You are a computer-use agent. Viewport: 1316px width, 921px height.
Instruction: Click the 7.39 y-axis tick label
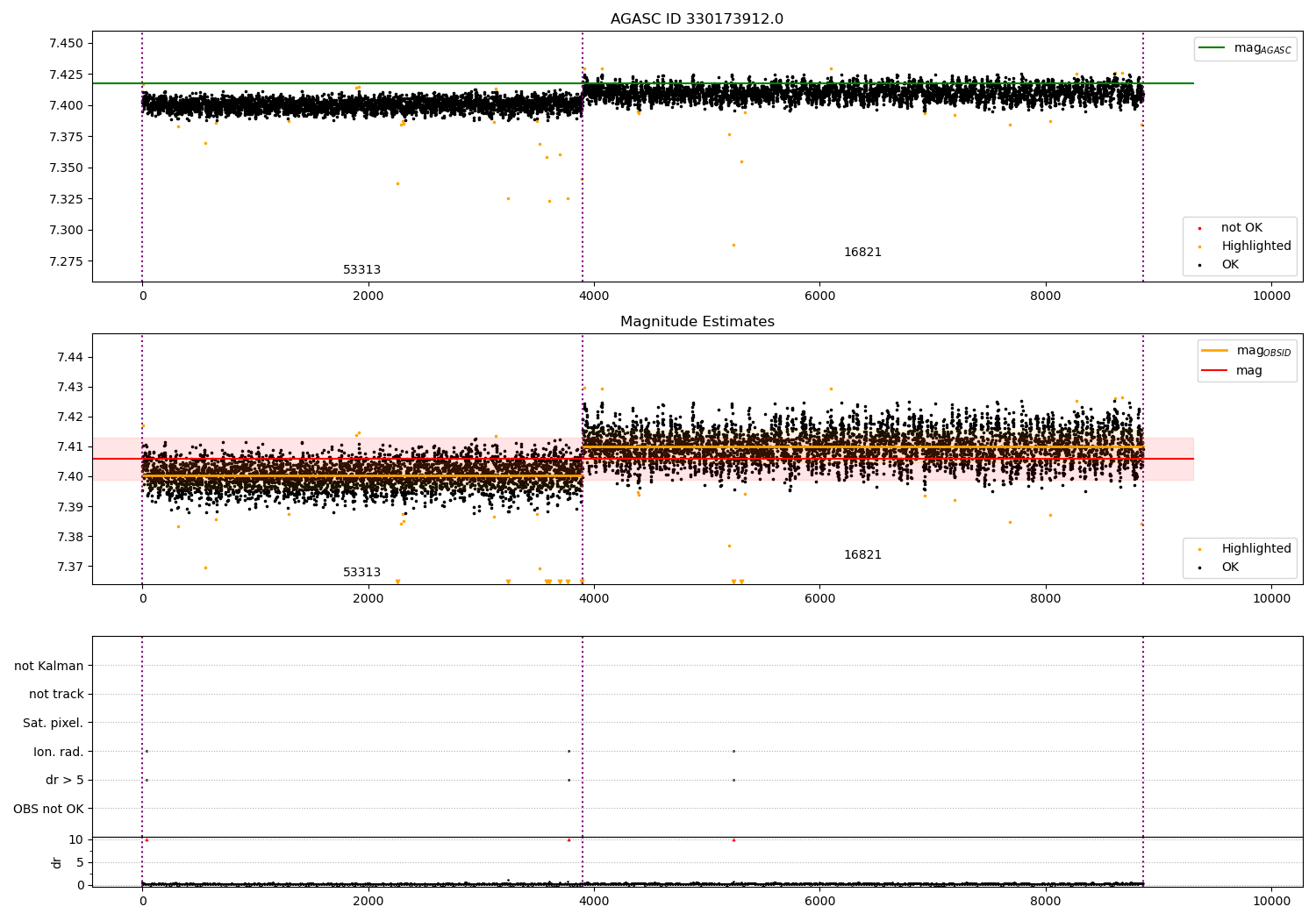(70, 507)
